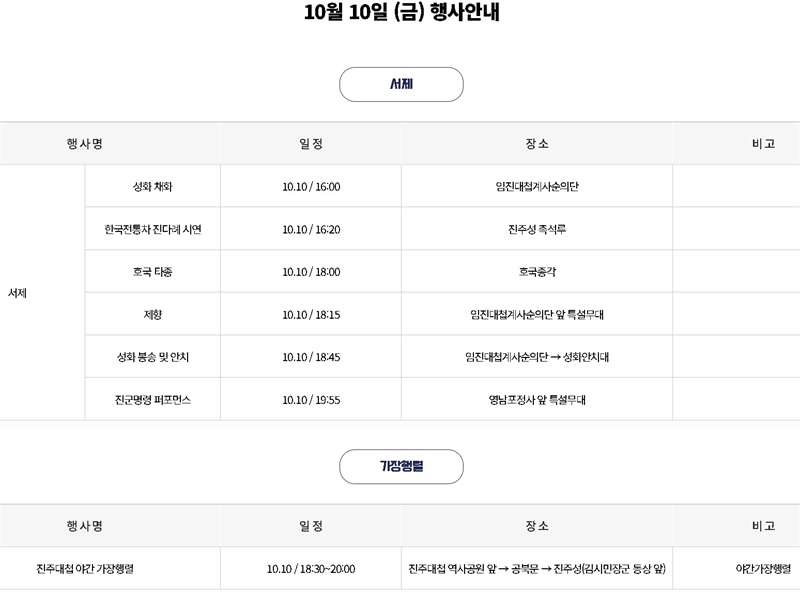The height and width of the screenshot is (592, 800).
Task: Click the 서제 category cell in table
Action: [17, 293]
